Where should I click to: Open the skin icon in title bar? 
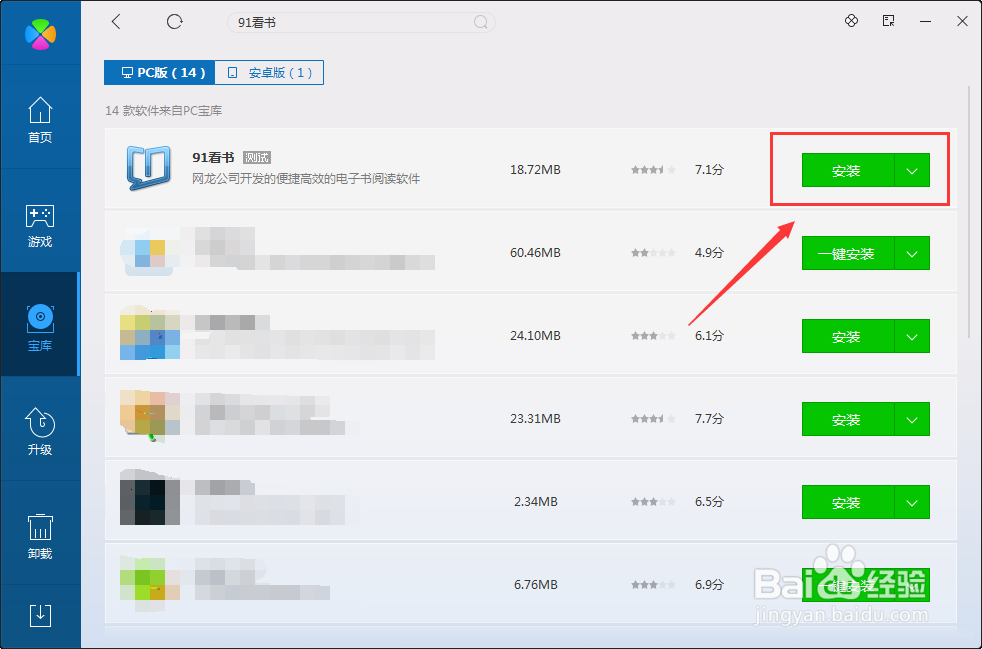(851, 21)
